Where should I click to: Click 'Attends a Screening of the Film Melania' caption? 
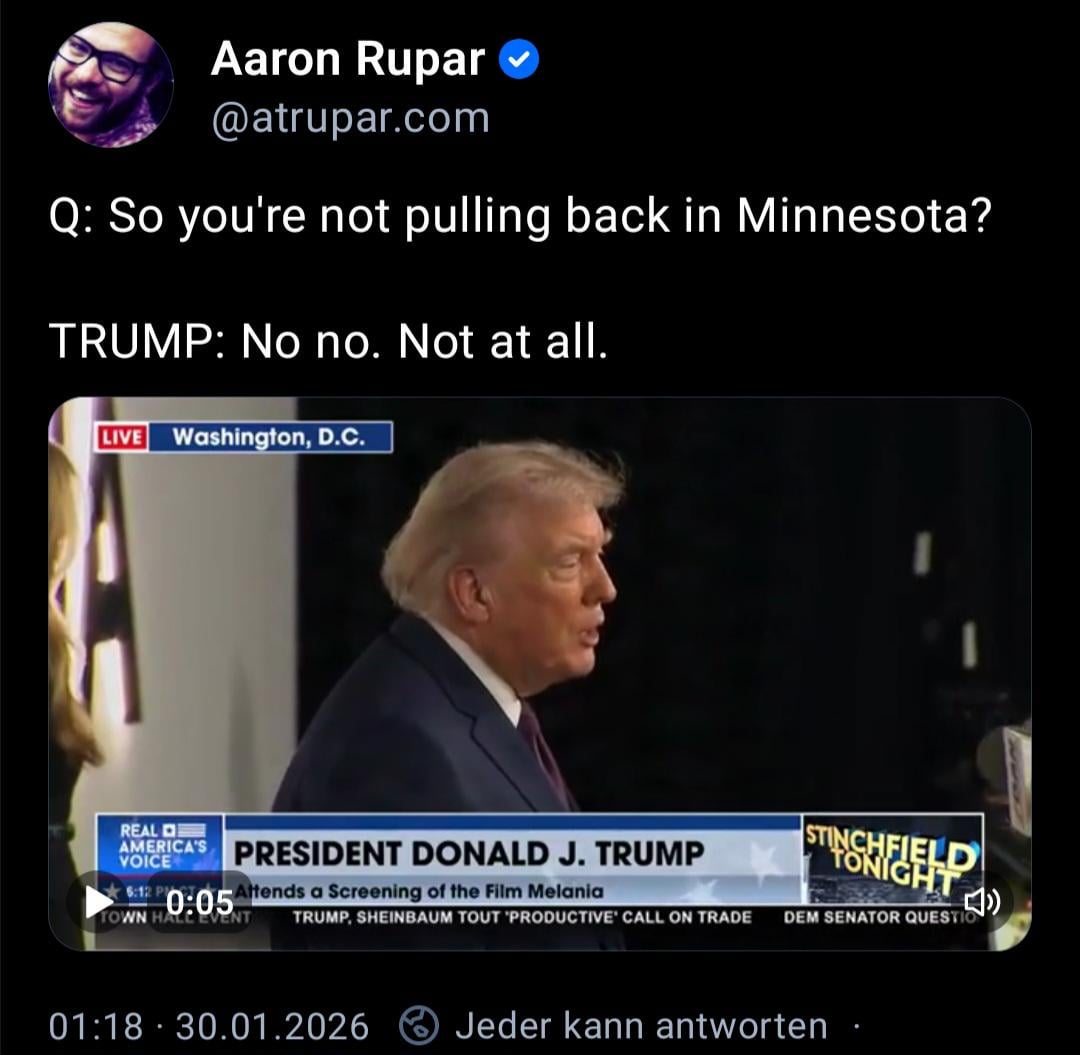pos(419,891)
